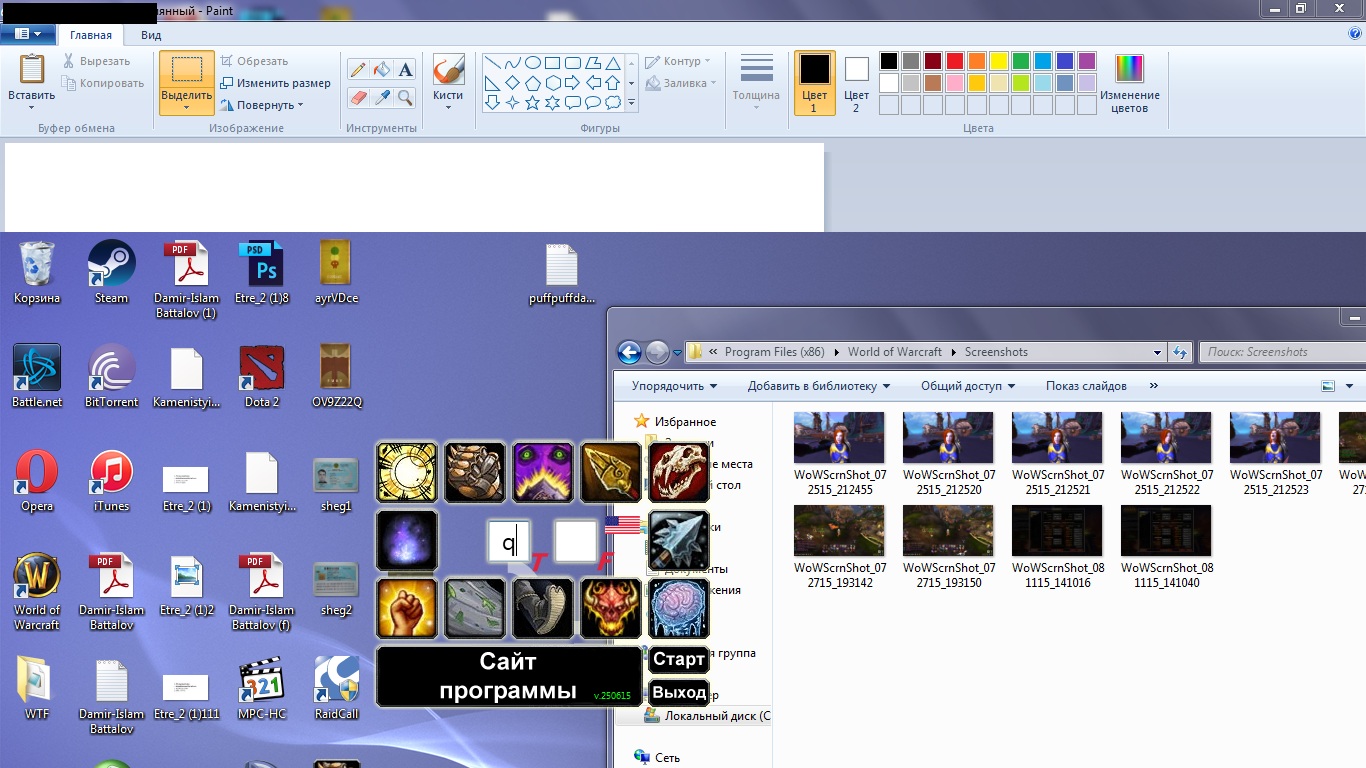The height and width of the screenshot is (768, 1366).
Task: Click the frozen brain ability icon
Action: (679, 608)
